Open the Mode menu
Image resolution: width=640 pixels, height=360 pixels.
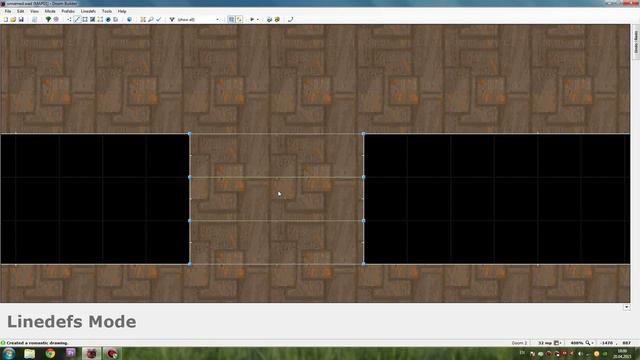[50, 11]
